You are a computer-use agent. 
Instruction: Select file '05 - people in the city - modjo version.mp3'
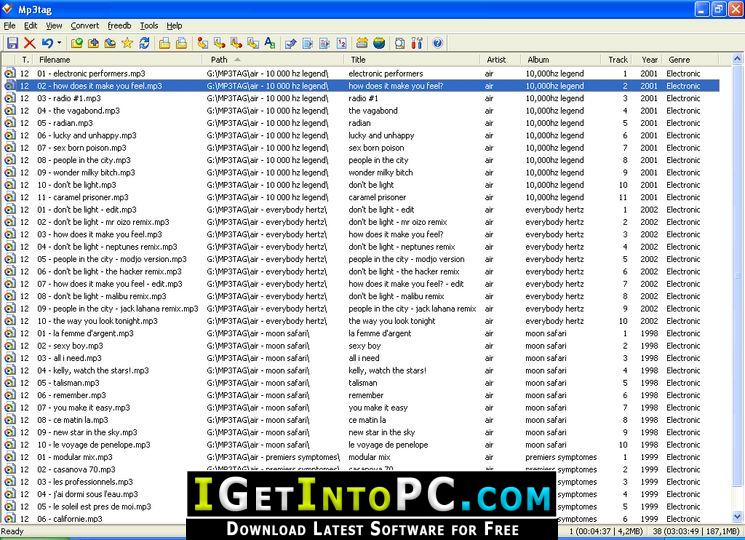coord(112,259)
